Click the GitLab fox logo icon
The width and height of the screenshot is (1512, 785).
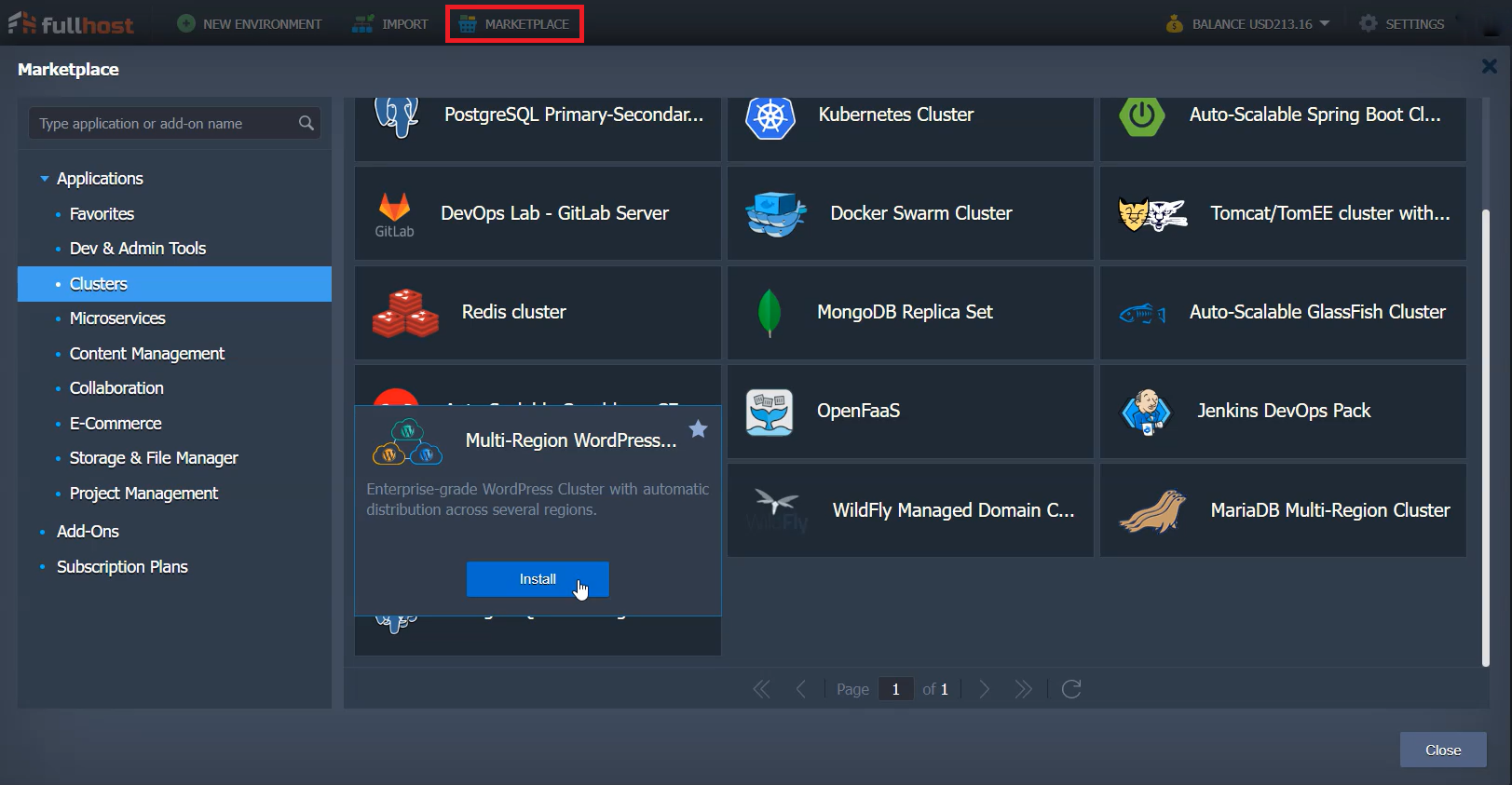point(394,208)
